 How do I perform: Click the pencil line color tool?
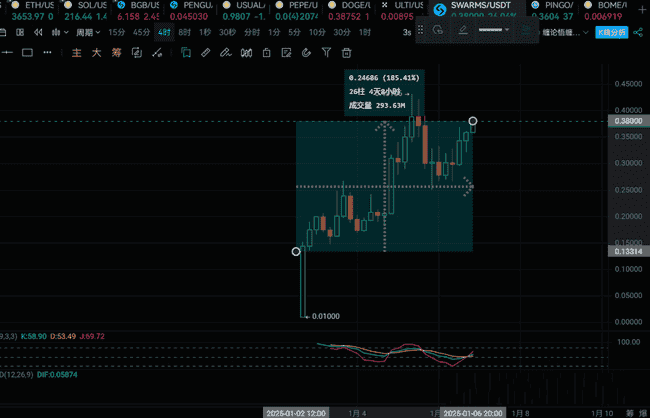point(463,30)
